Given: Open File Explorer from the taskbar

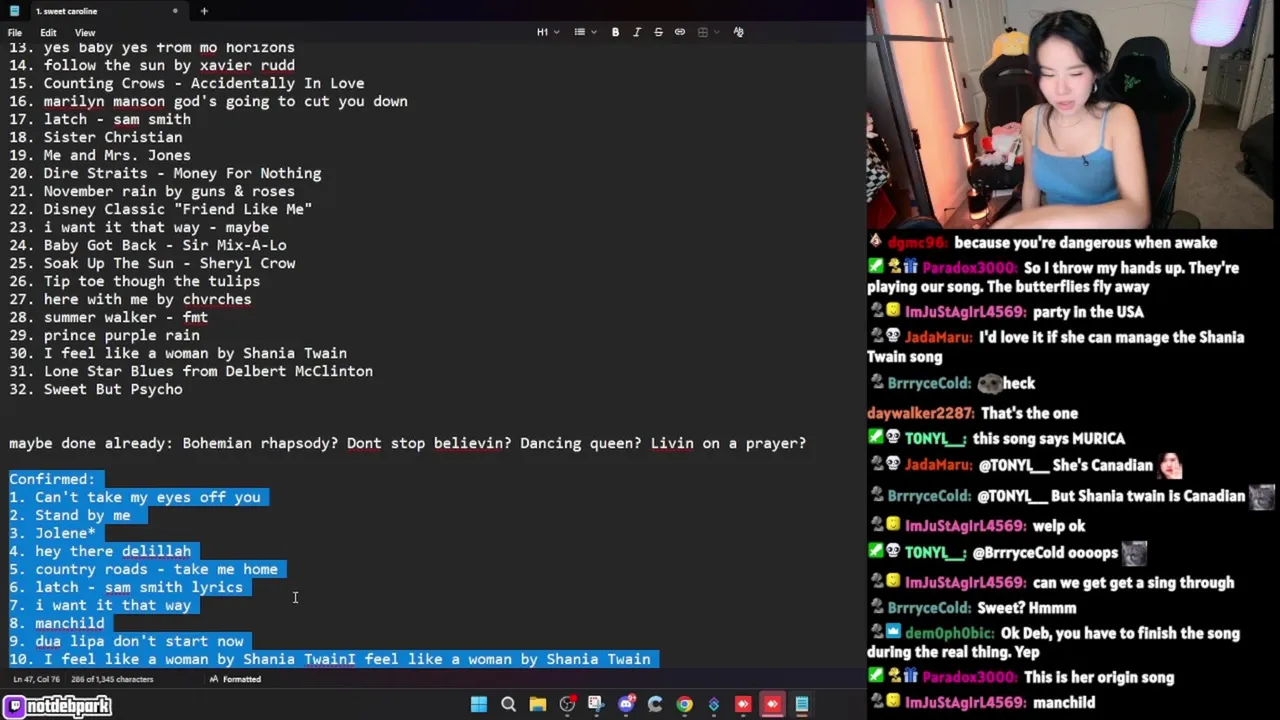Looking at the screenshot, I should tap(537, 705).
